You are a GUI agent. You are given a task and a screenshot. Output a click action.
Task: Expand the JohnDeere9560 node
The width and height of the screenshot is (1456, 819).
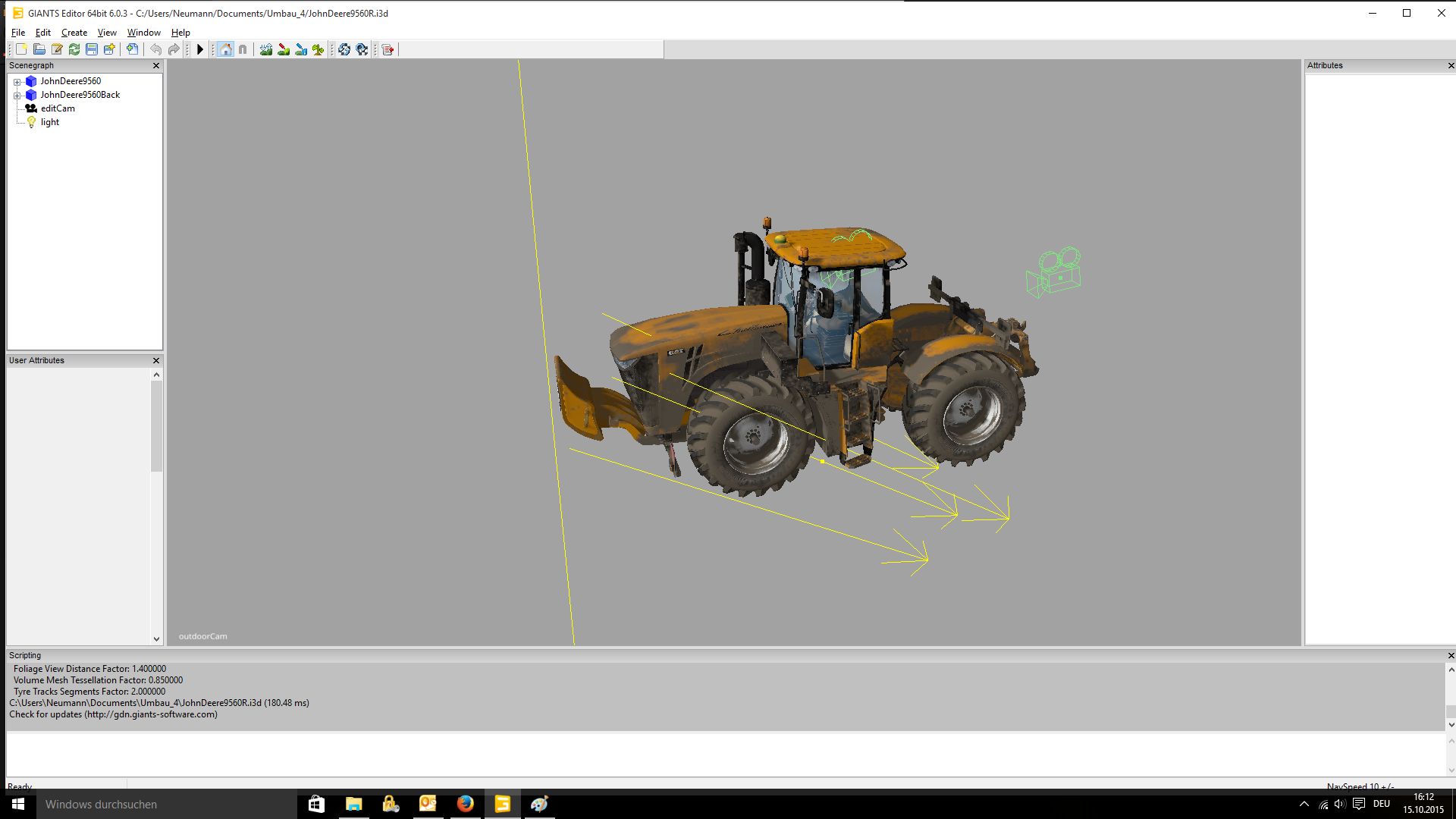17,82
